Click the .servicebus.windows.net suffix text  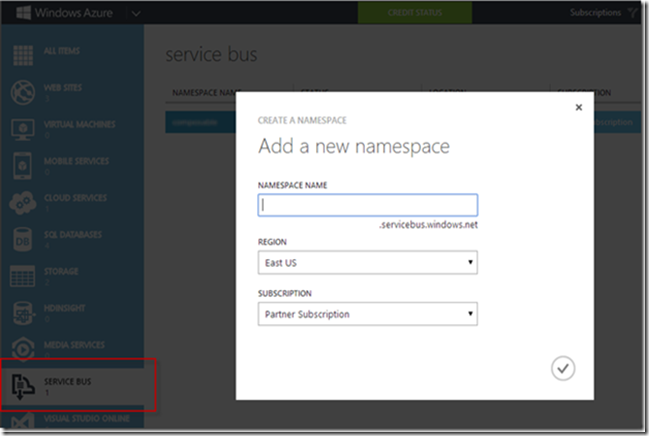428,225
